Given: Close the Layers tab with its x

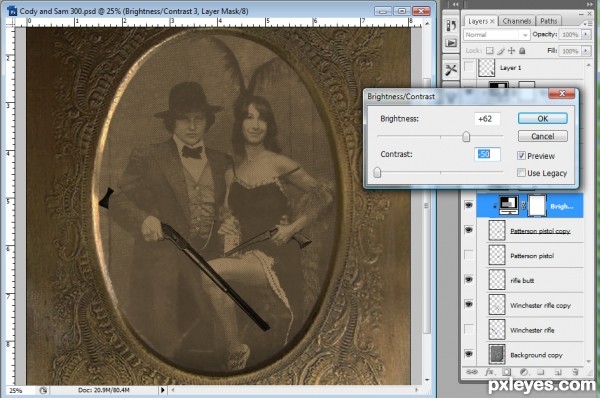Looking at the screenshot, I should pos(492,21).
